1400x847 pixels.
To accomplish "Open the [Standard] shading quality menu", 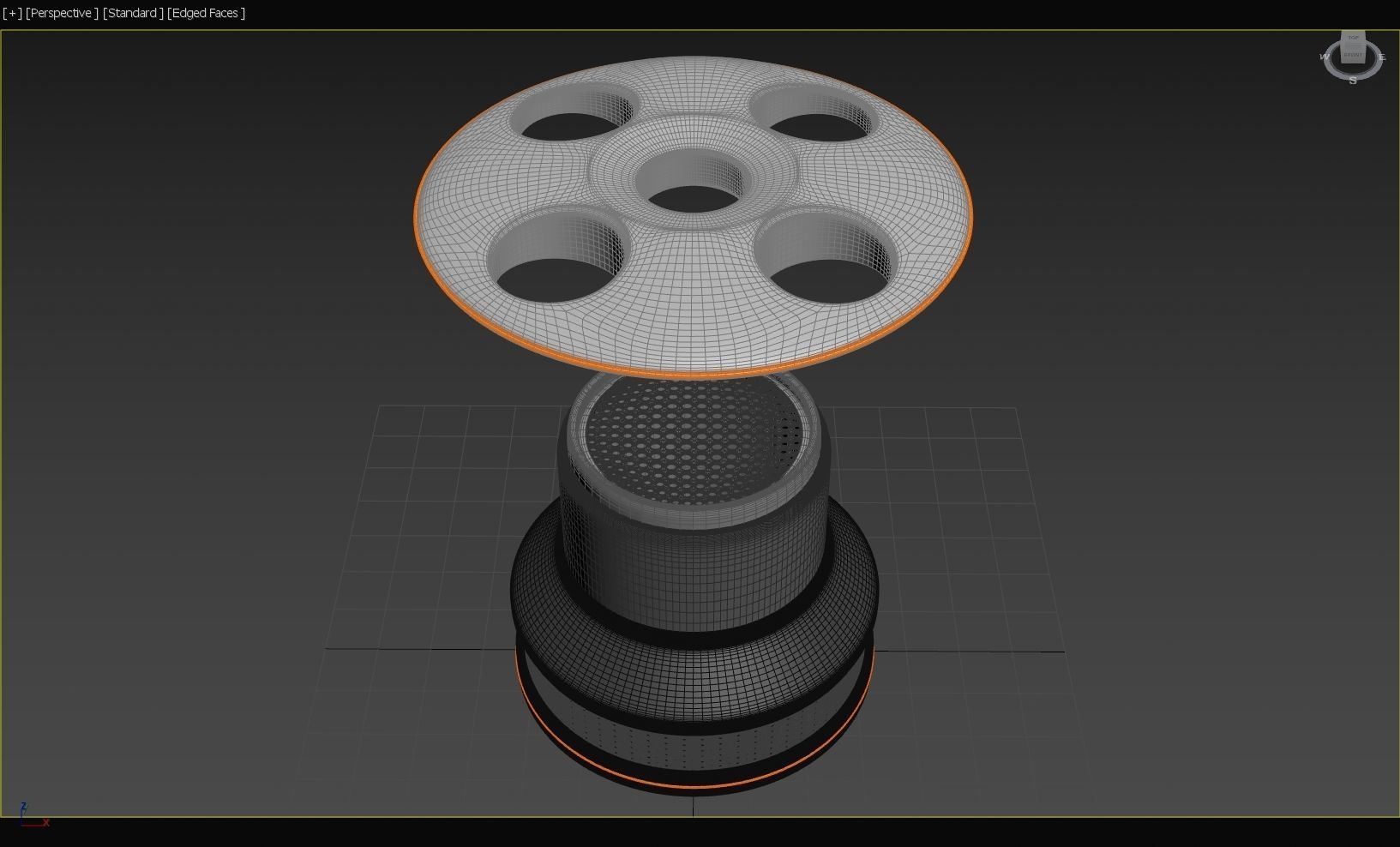I will click(x=133, y=13).
